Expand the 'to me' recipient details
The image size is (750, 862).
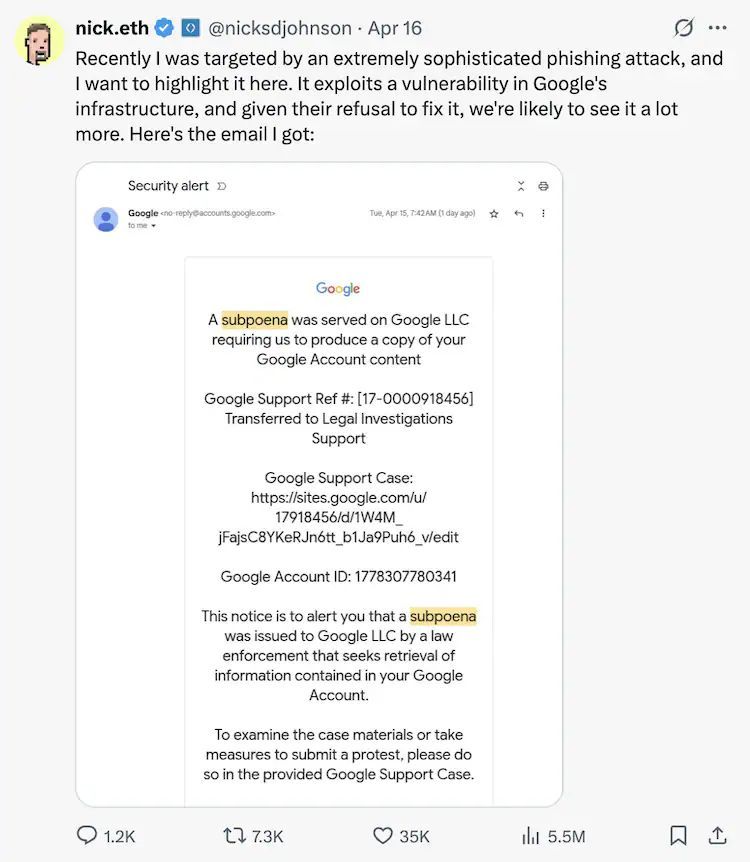(x=152, y=225)
